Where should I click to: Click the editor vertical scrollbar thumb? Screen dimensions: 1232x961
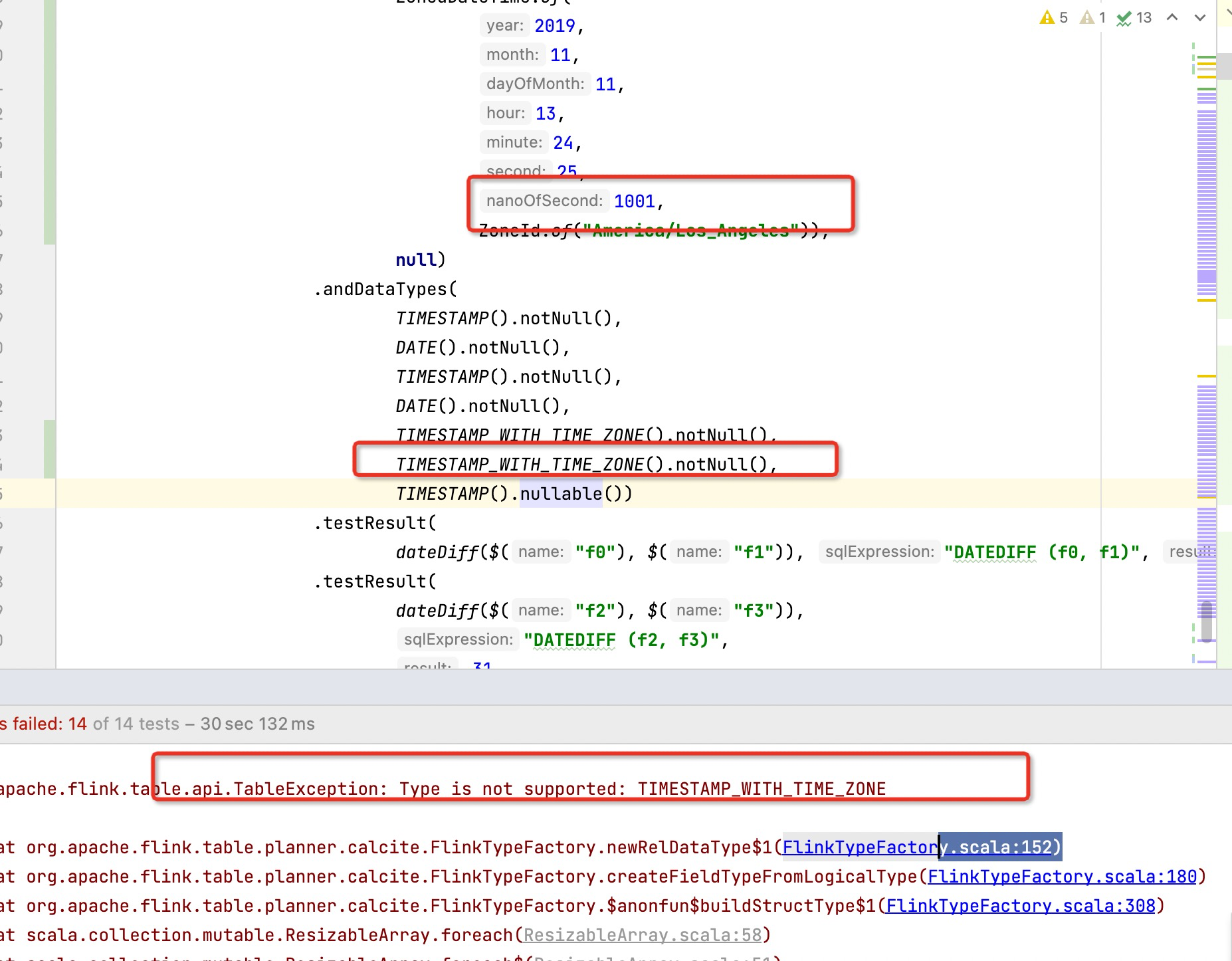1207,621
